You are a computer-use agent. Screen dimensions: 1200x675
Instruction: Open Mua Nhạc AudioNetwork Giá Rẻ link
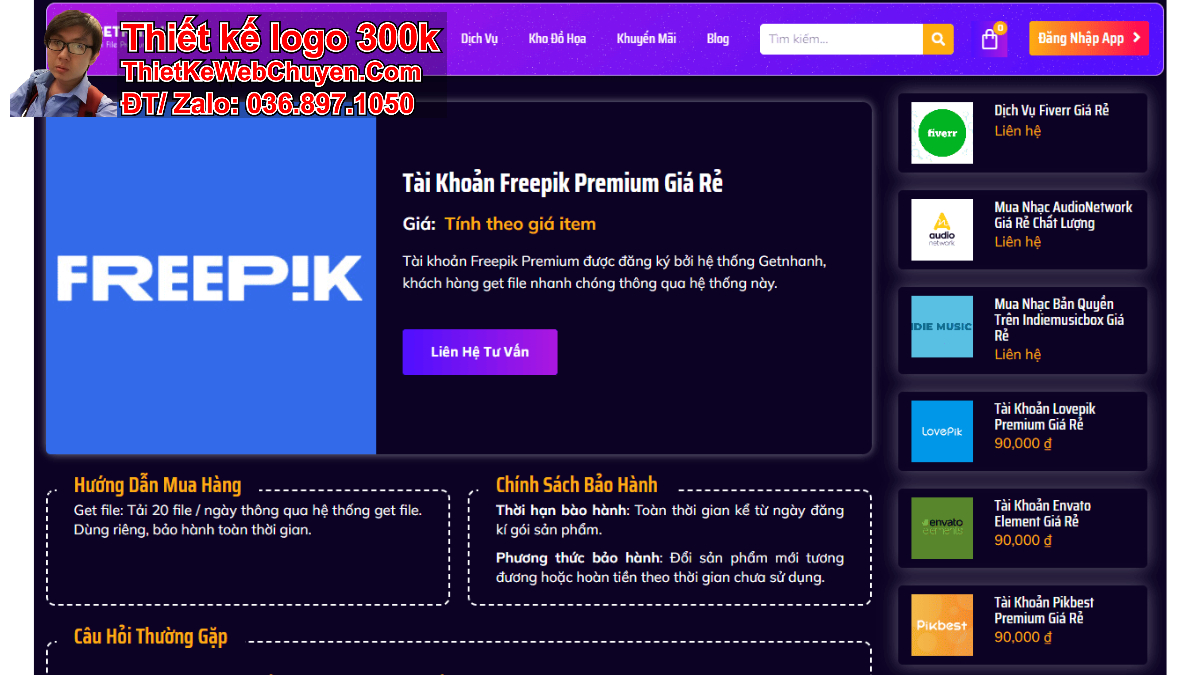tap(1063, 215)
